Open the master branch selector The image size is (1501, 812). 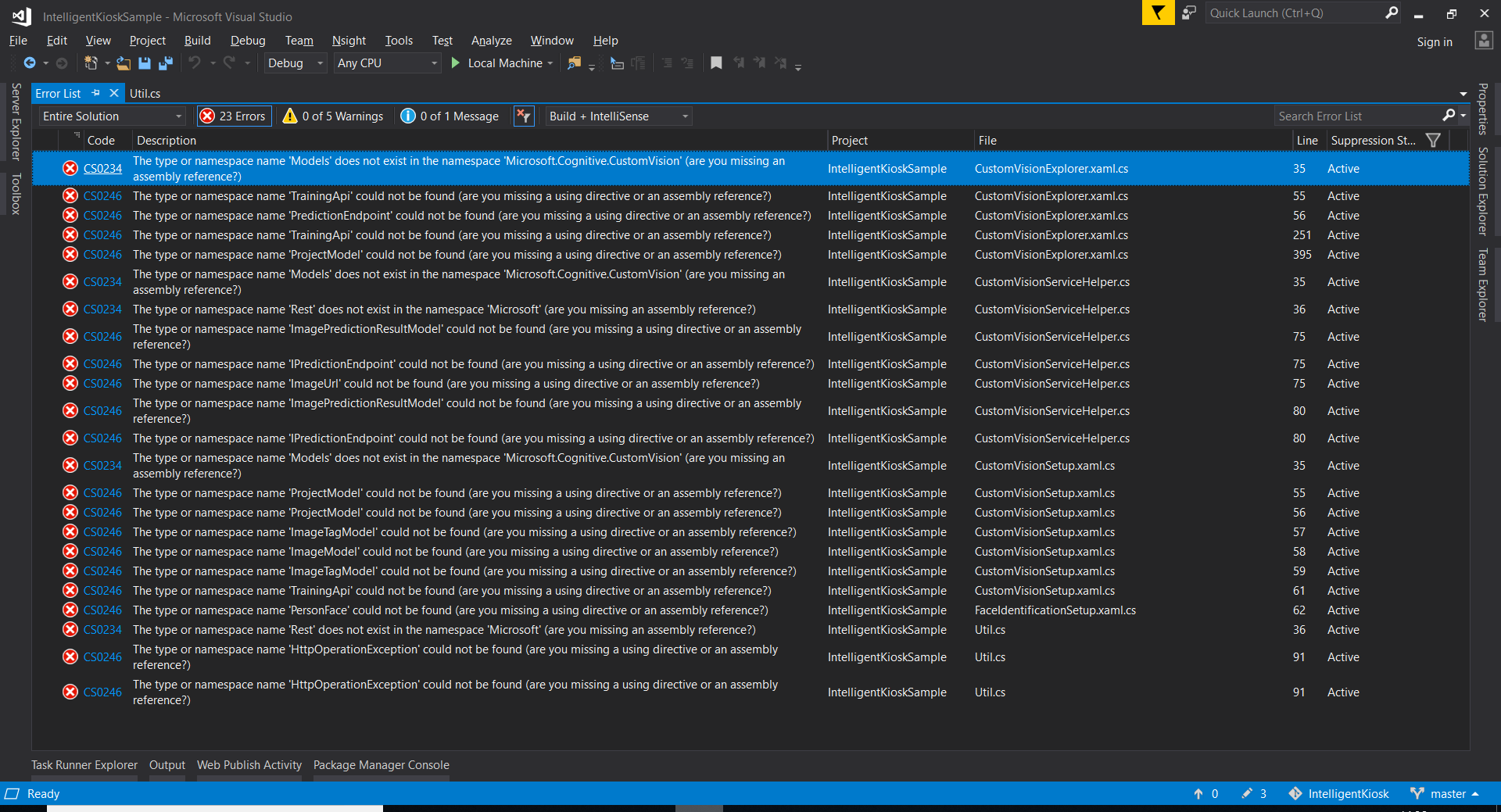pyautogui.click(x=1445, y=793)
